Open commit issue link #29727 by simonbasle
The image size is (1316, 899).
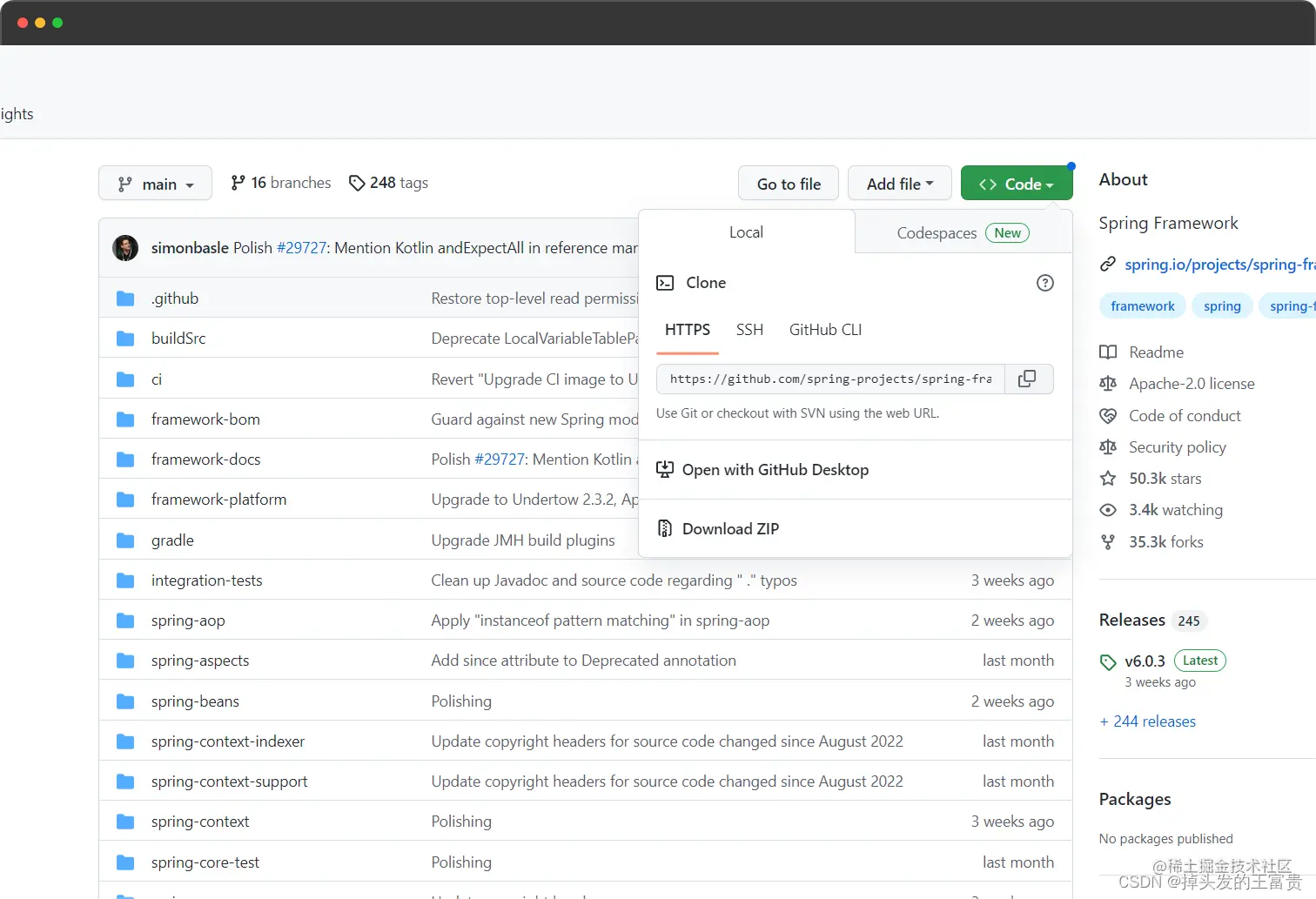coord(301,248)
